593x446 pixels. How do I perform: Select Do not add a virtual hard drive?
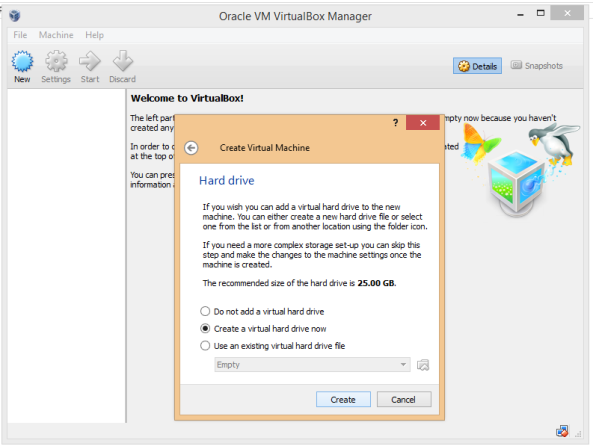coord(262,311)
